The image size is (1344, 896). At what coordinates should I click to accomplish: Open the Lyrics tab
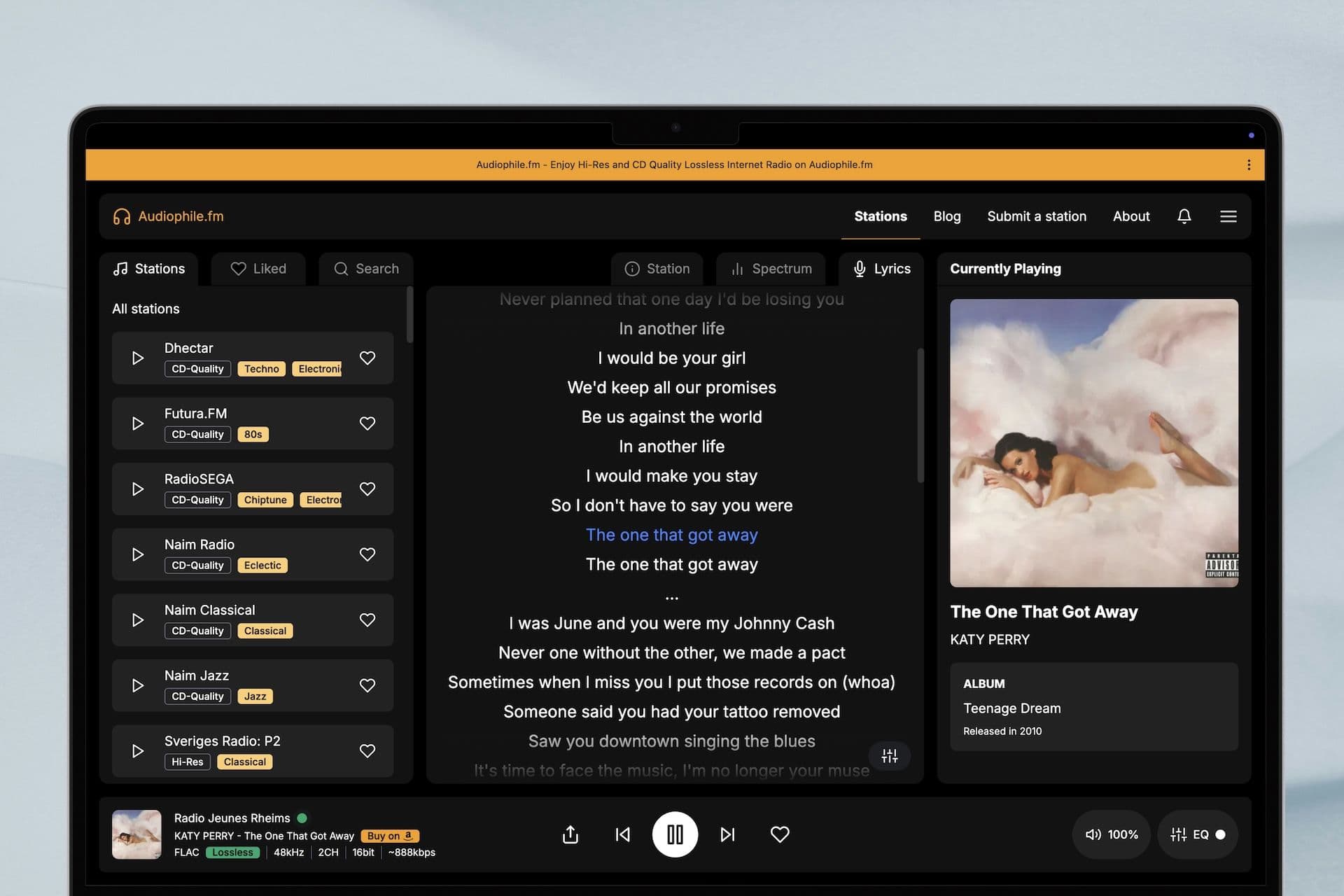[881, 269]
